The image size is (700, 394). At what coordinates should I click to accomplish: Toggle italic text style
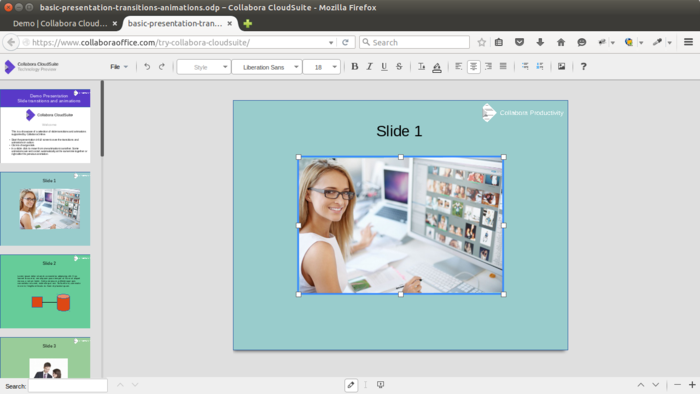[369, 66]
